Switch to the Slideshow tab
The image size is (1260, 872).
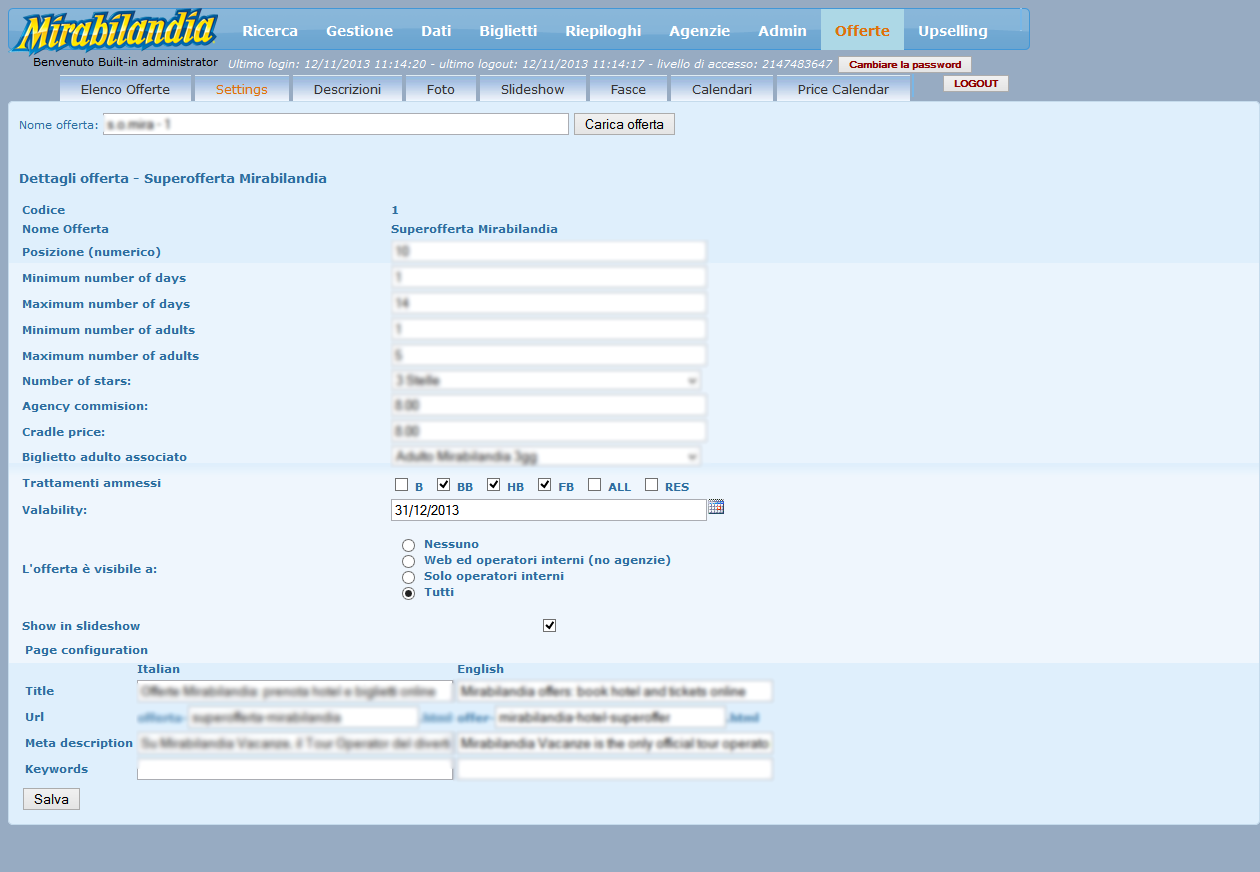pyautogui.click(x=532, y=89)
